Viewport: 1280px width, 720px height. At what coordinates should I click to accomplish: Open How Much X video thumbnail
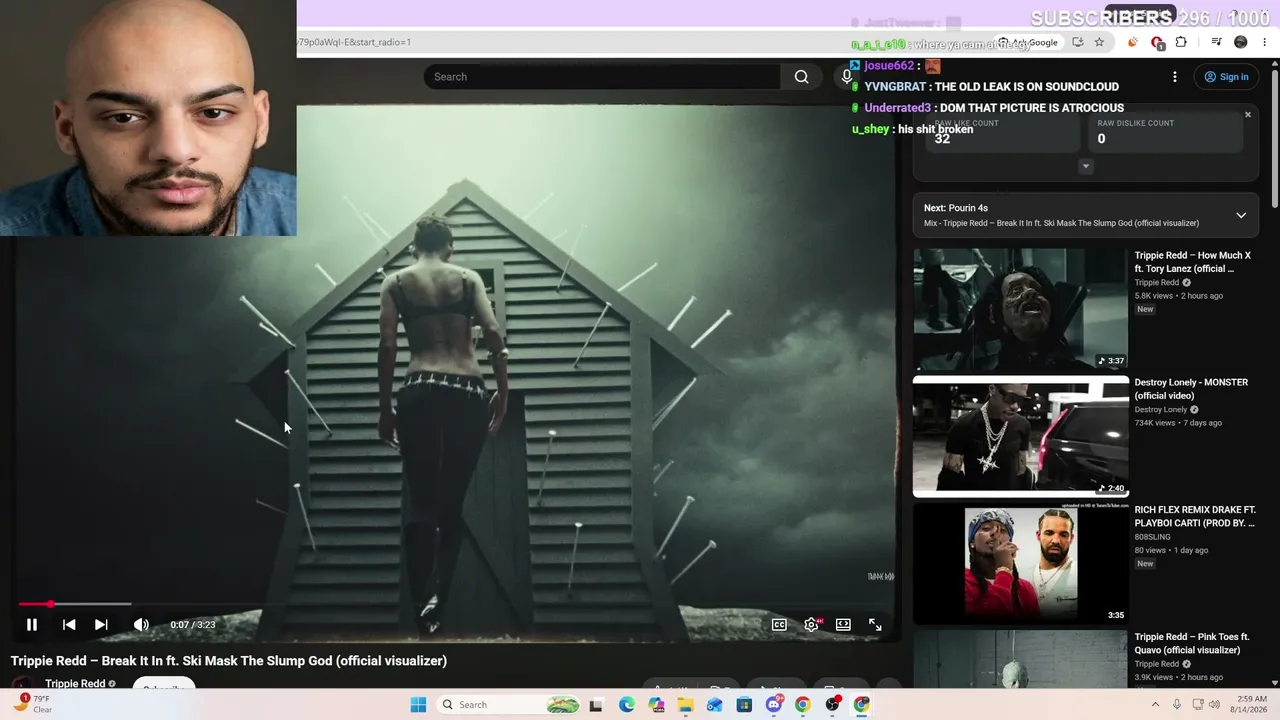[x=1020, y=309]
